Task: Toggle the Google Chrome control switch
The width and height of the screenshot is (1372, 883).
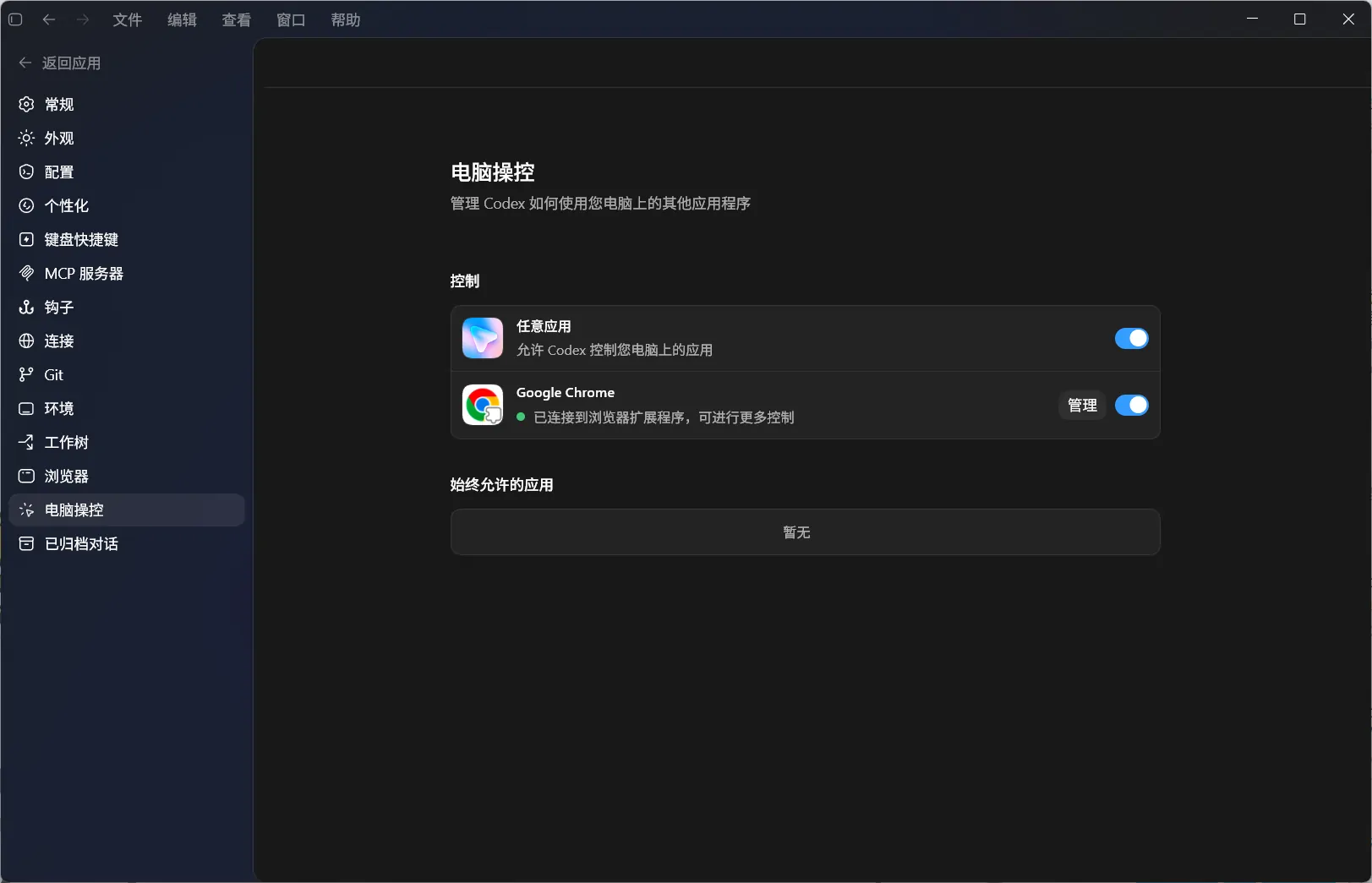Action: point(1131,406)
